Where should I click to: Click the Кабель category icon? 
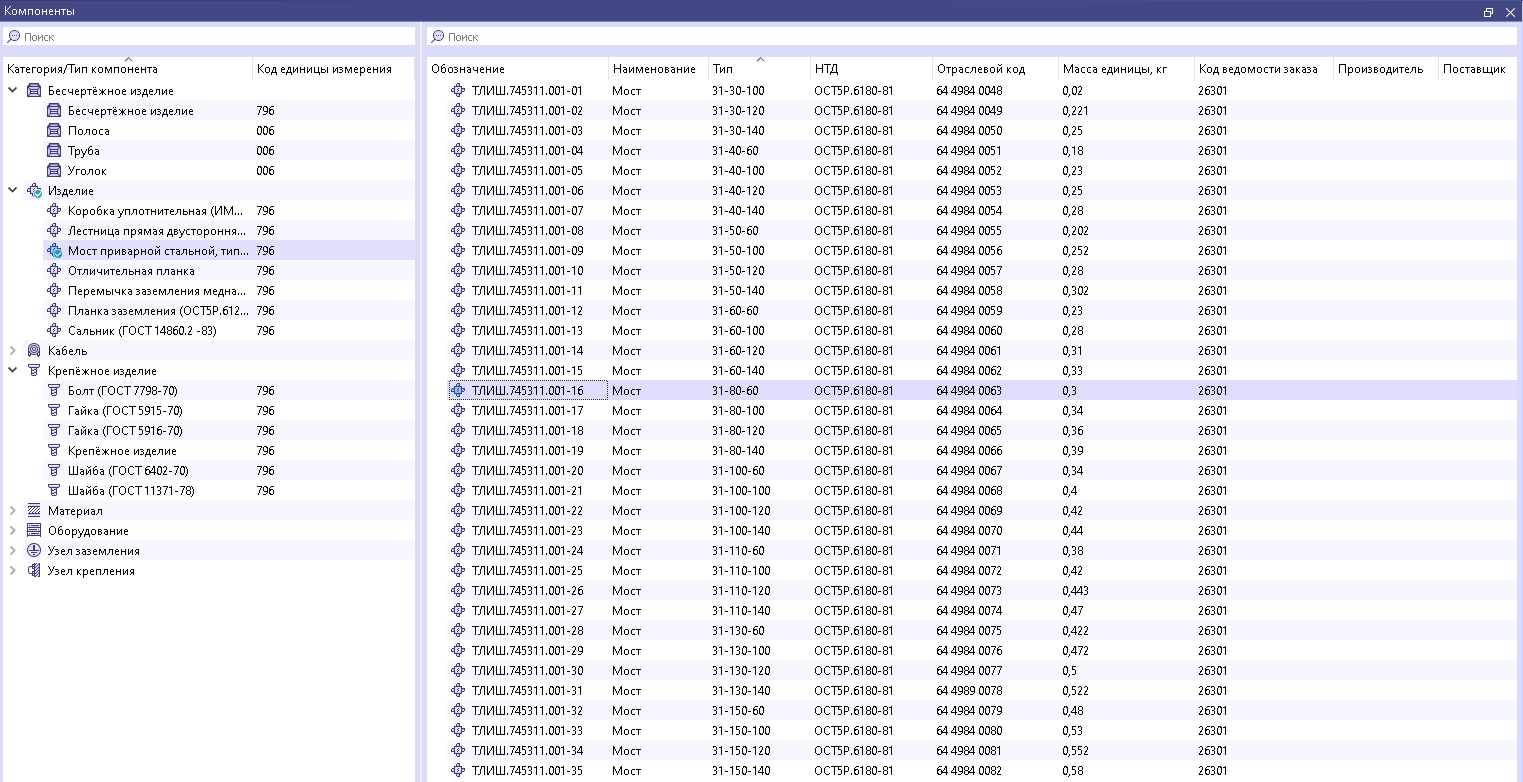coord(34,351)
